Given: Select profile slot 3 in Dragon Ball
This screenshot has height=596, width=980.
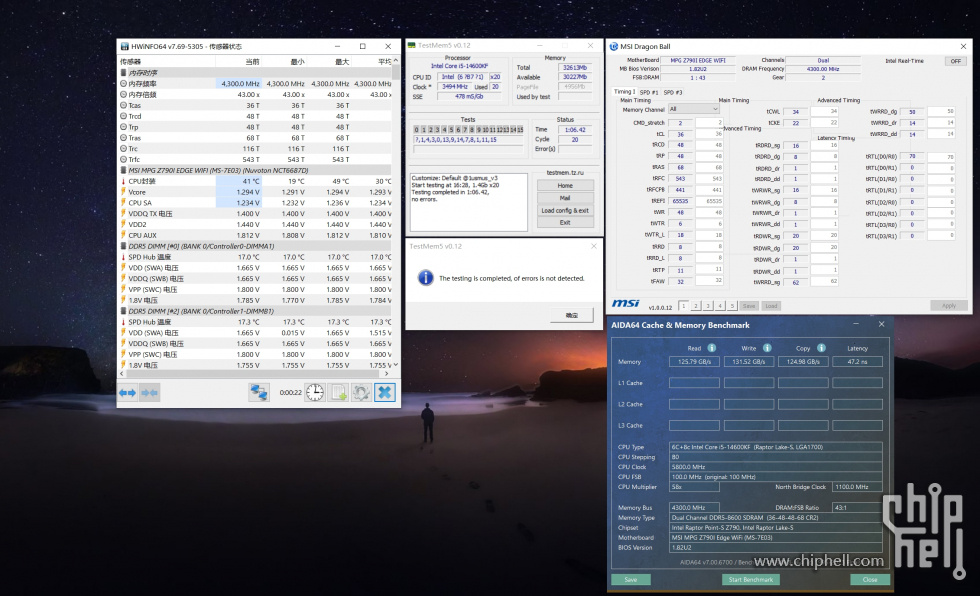Looking at the screenshot, I should 708,305.
